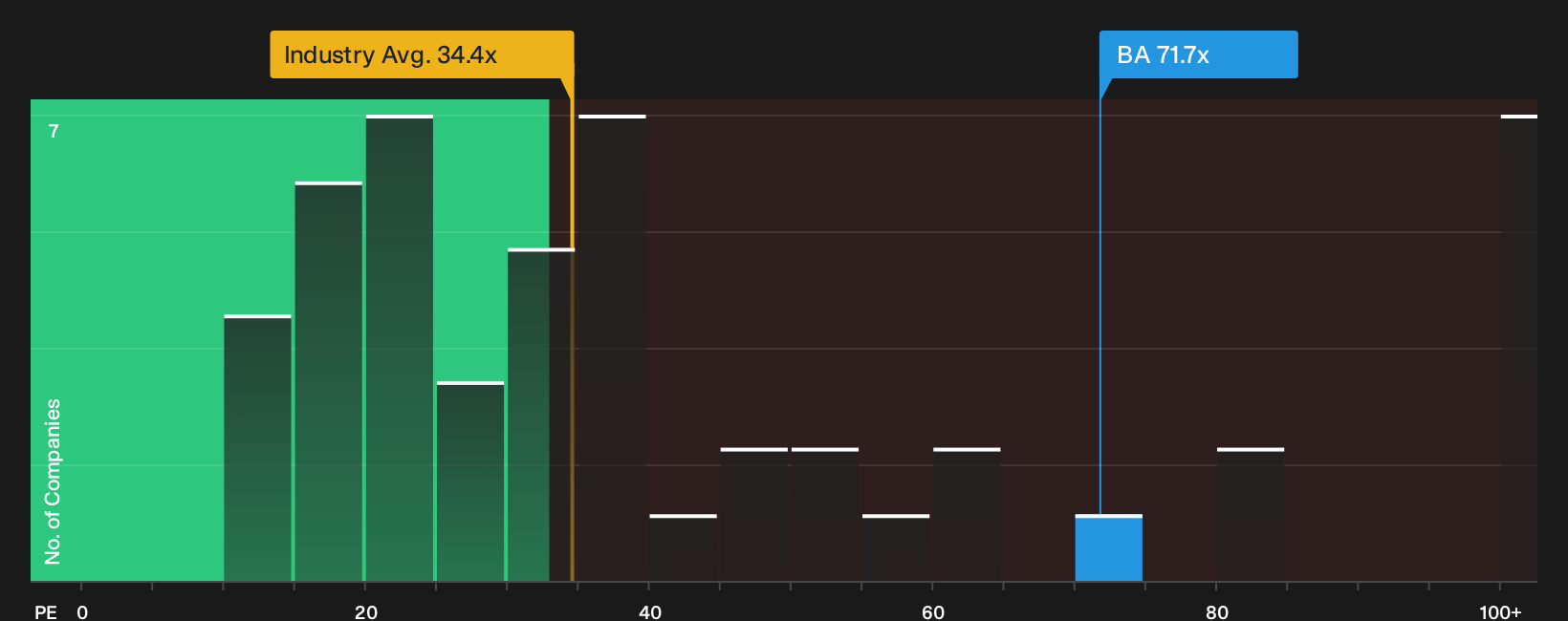Click the bar for PE 10-15
Image resolution: width=1568 pixels, height=621 pixels.
(258, 448)
